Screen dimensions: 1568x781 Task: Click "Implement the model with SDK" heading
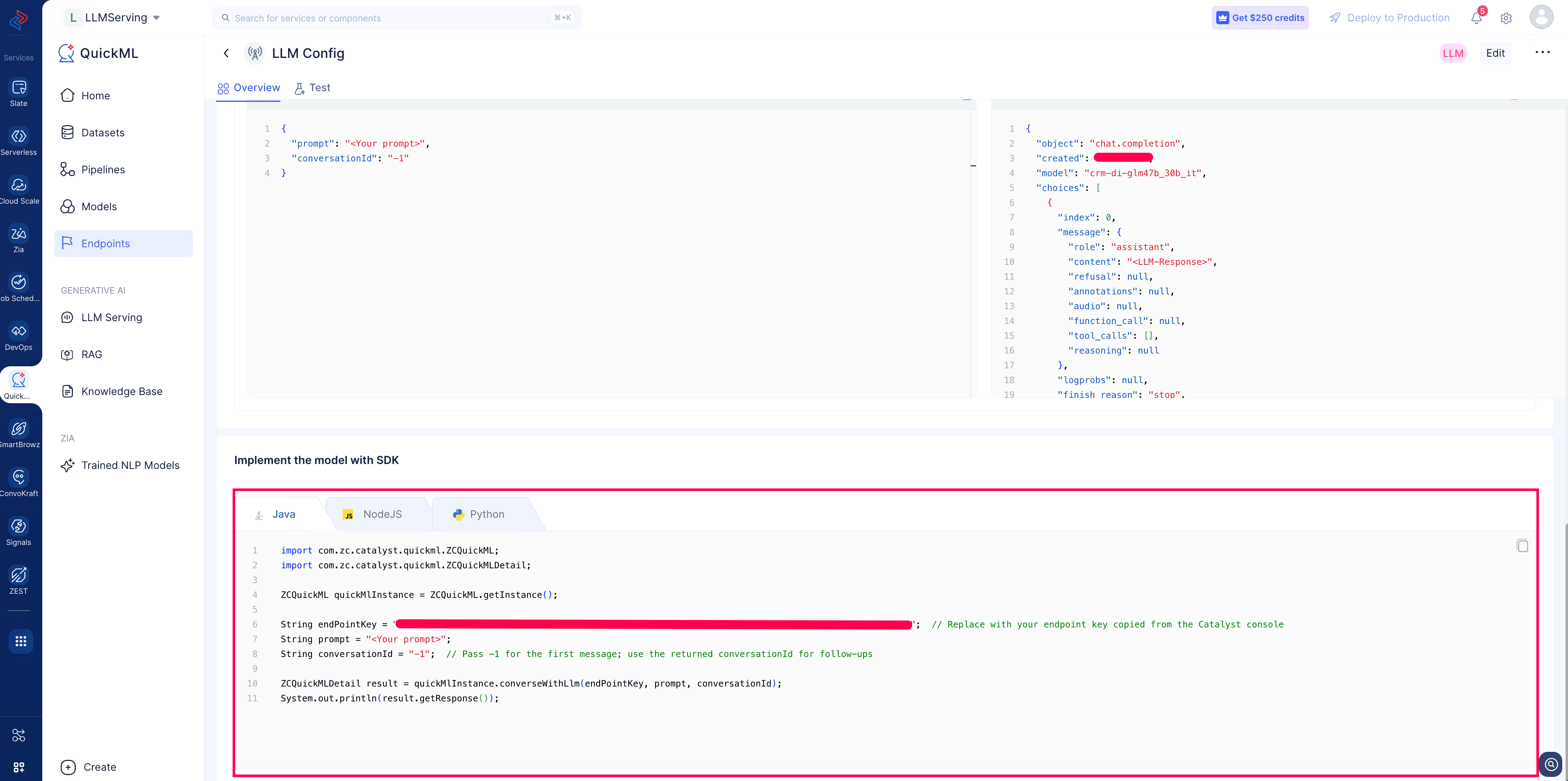(x=316, y=460)
